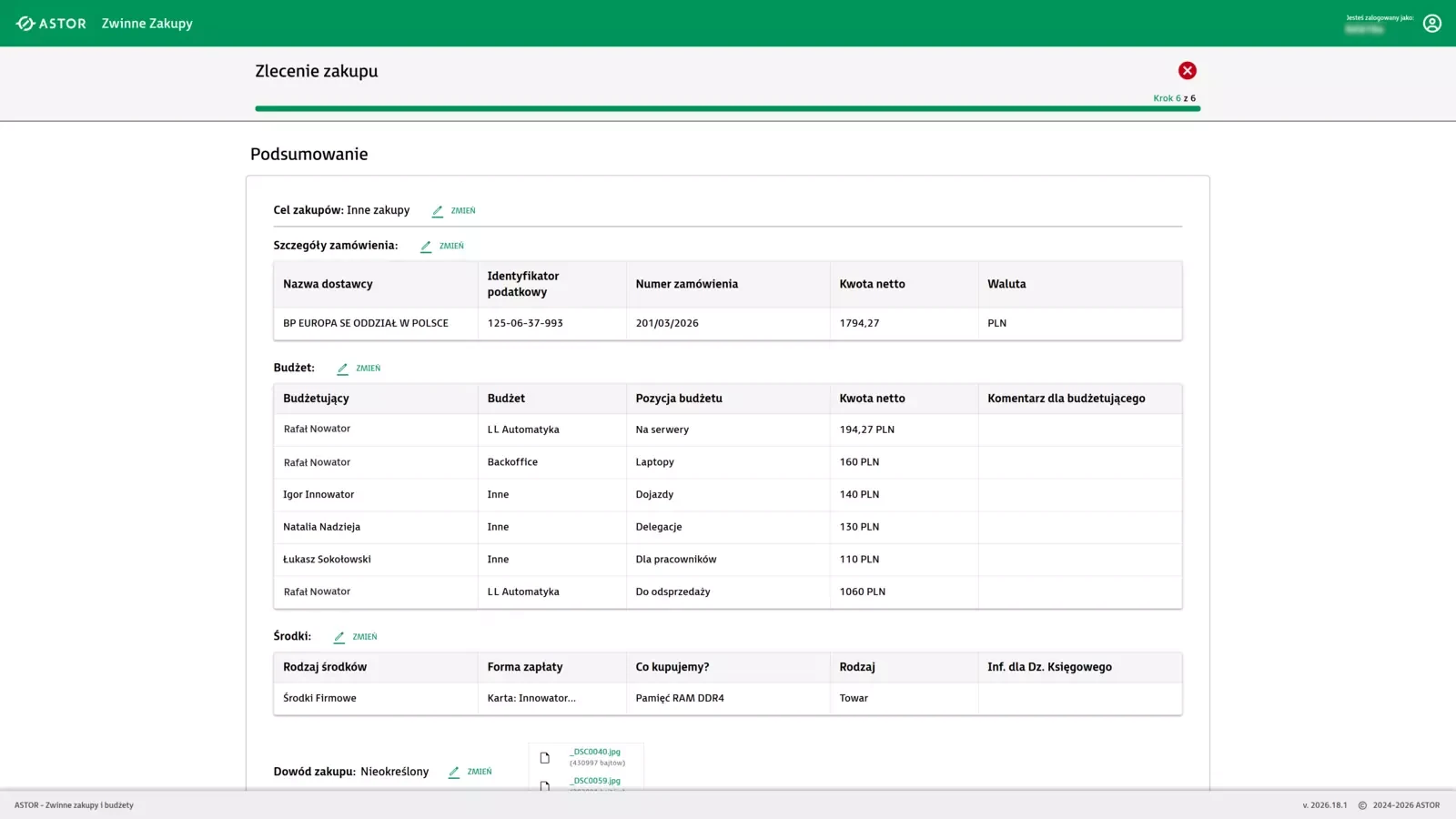Click pencil icon next to Cel zakupów
This screenshot has width=1456, height=819.
438,211
